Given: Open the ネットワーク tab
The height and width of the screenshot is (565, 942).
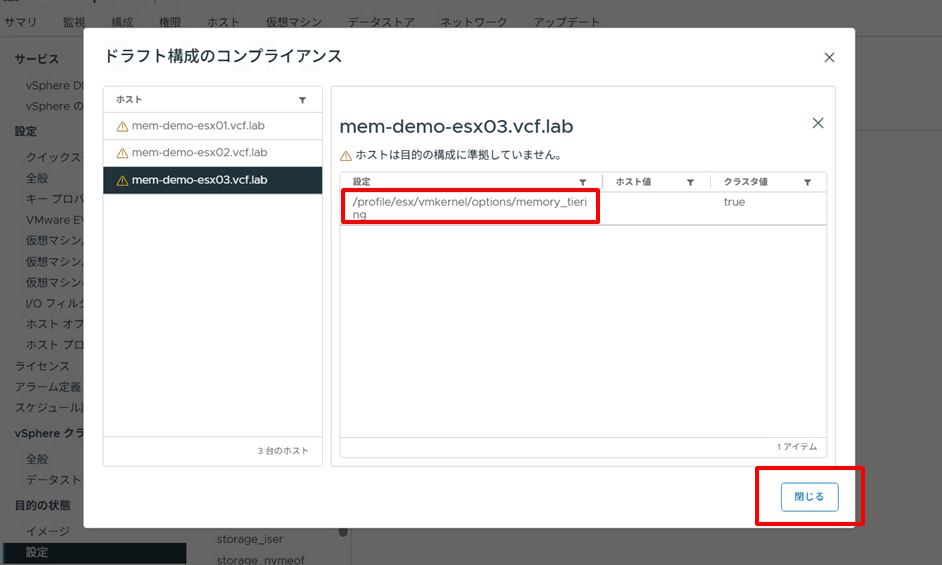Looking at the screenshot, I should pyautogui.click(x=473, y=22).
